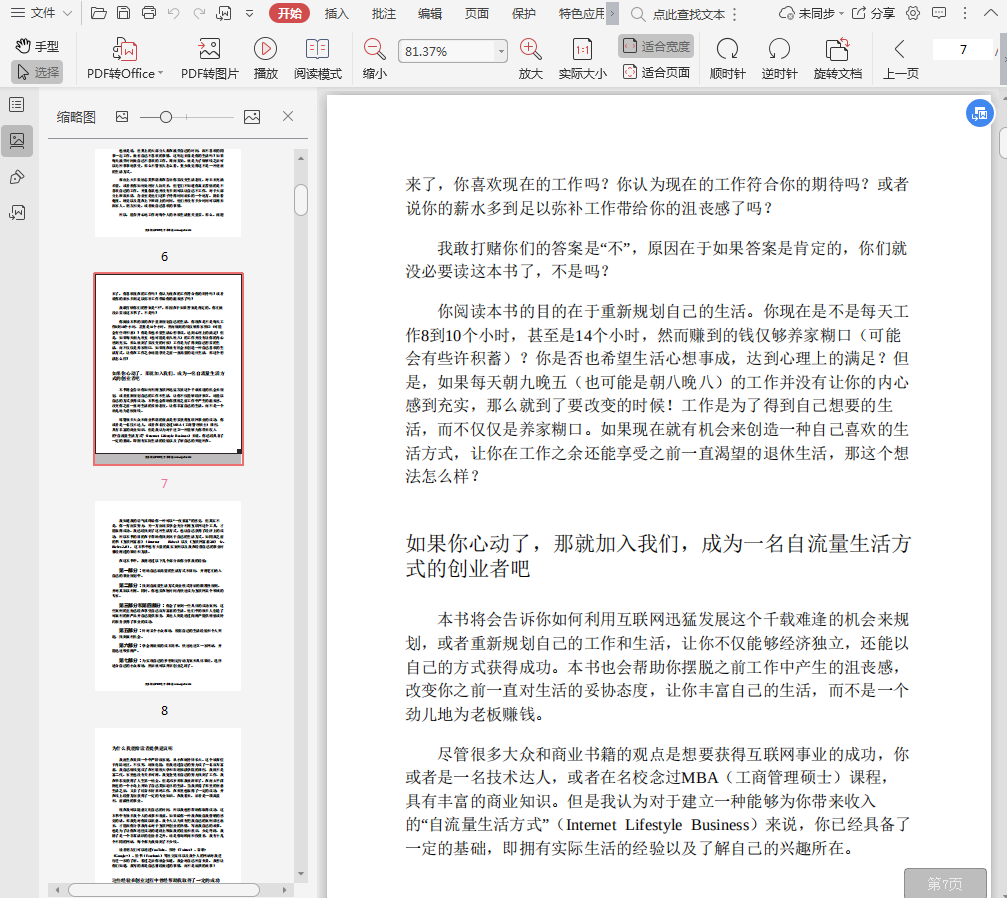This screenshot has height=898, width=1007.
Task: Set view to 实际大小 actual size
Action: point(582,58)
